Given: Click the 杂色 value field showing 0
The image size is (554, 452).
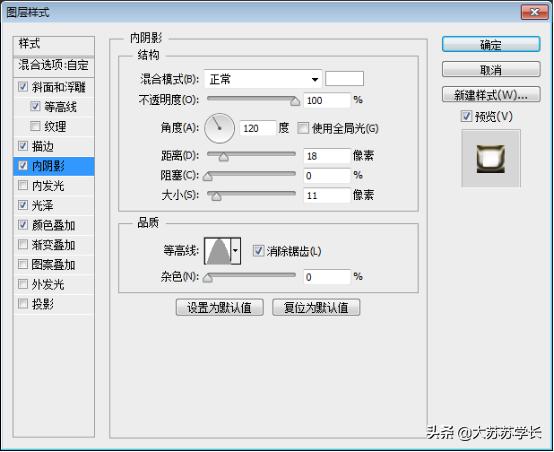Looking at the screenshot, I should coord(327,277).
